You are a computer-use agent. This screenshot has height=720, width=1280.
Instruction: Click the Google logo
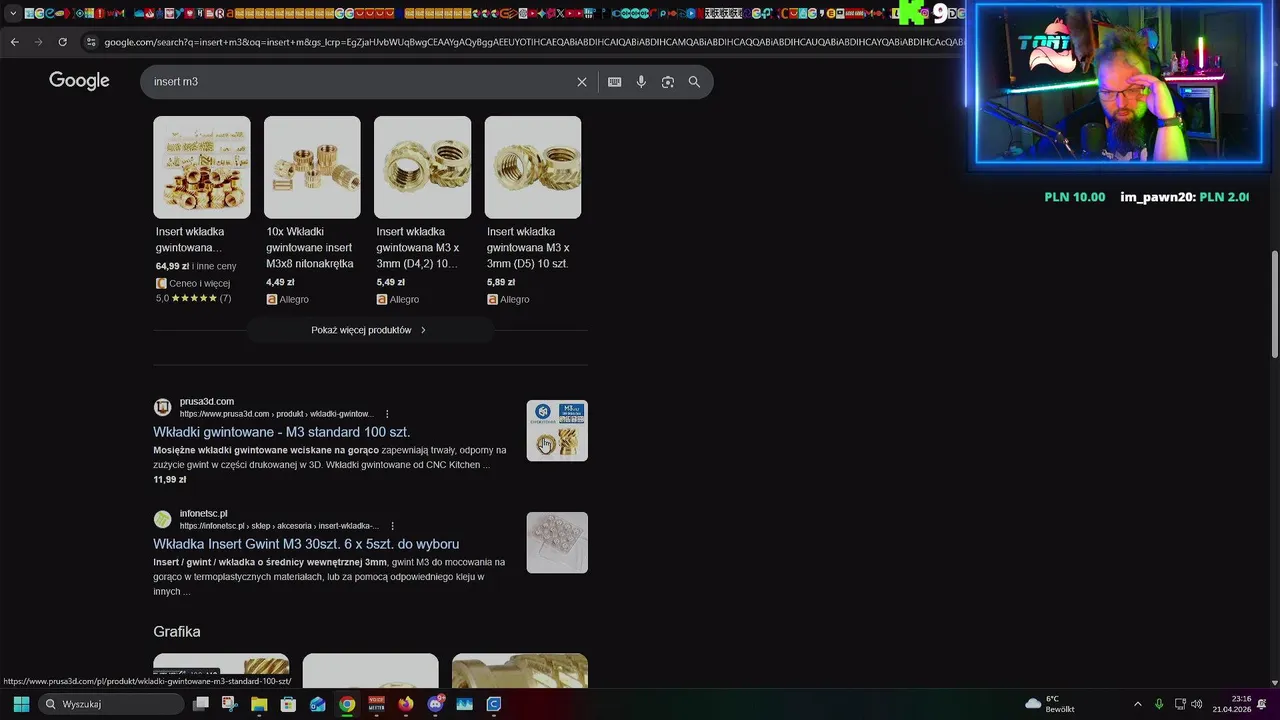coord(79,81)
